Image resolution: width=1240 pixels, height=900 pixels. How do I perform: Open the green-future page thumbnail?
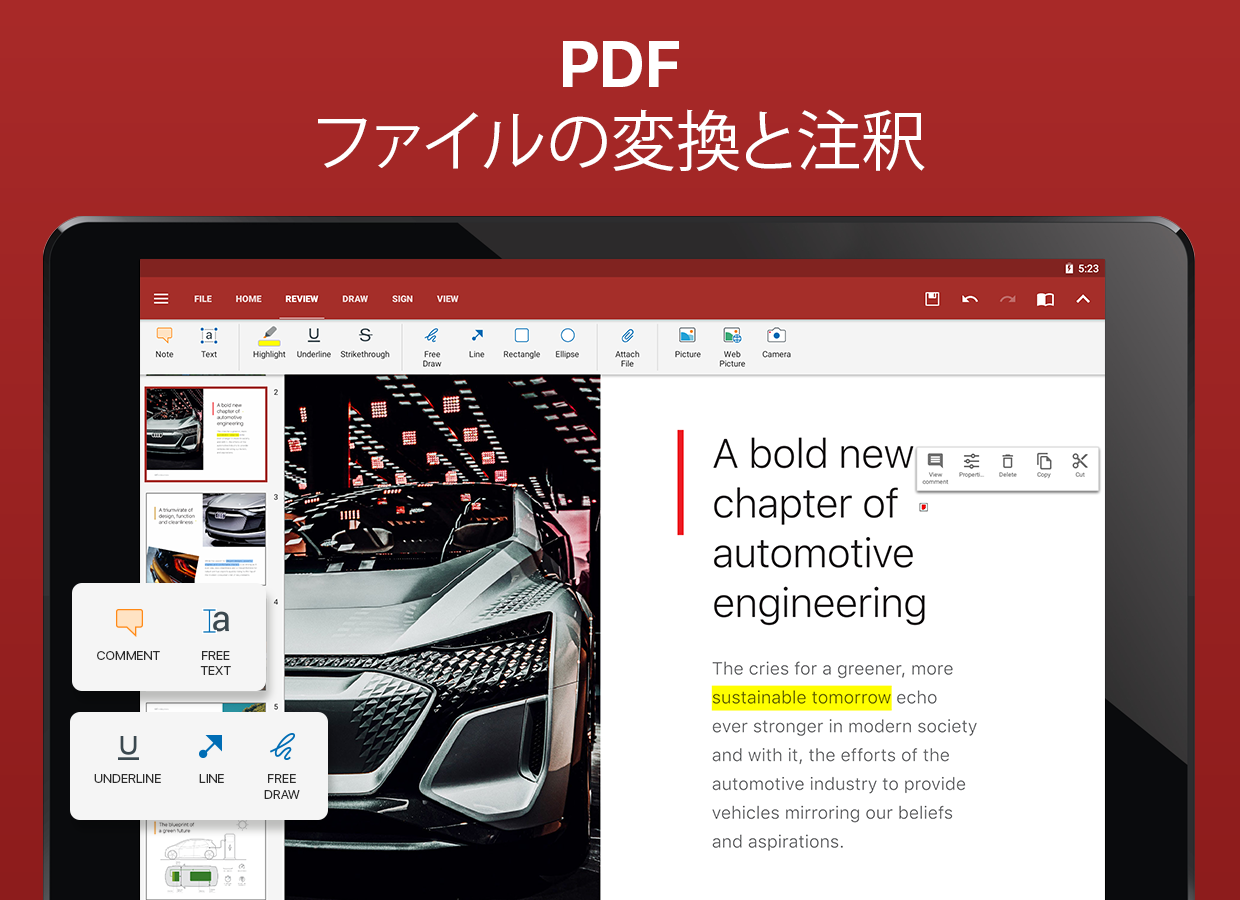206,859
